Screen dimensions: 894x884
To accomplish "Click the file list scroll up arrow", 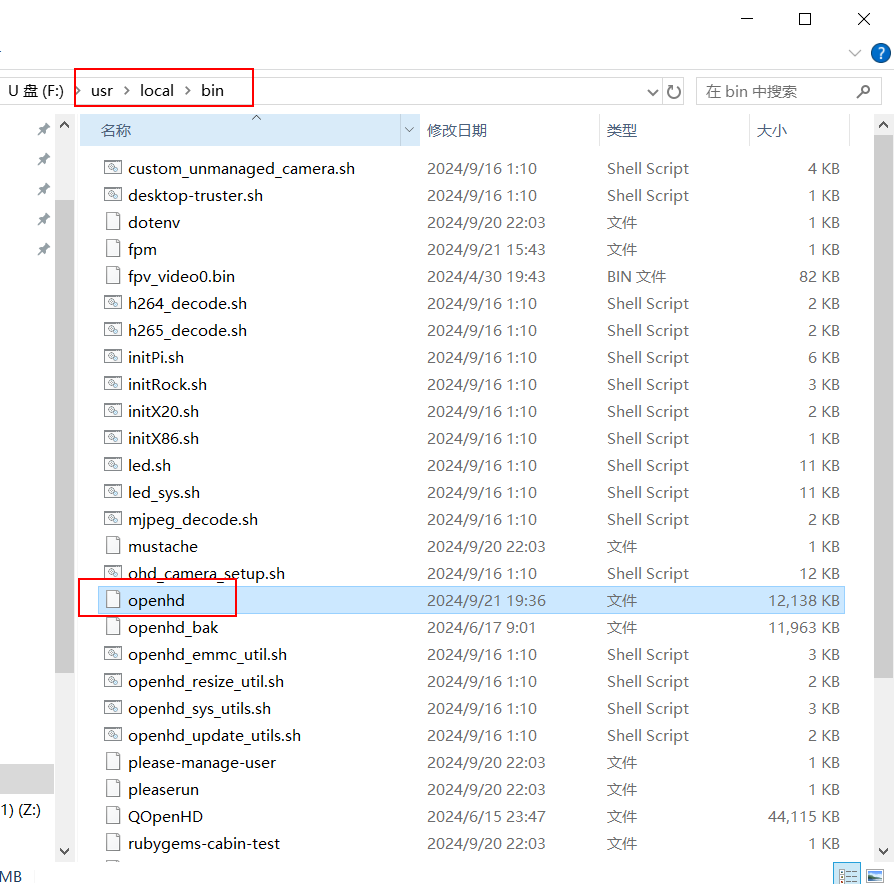I will tap(883, 124).
